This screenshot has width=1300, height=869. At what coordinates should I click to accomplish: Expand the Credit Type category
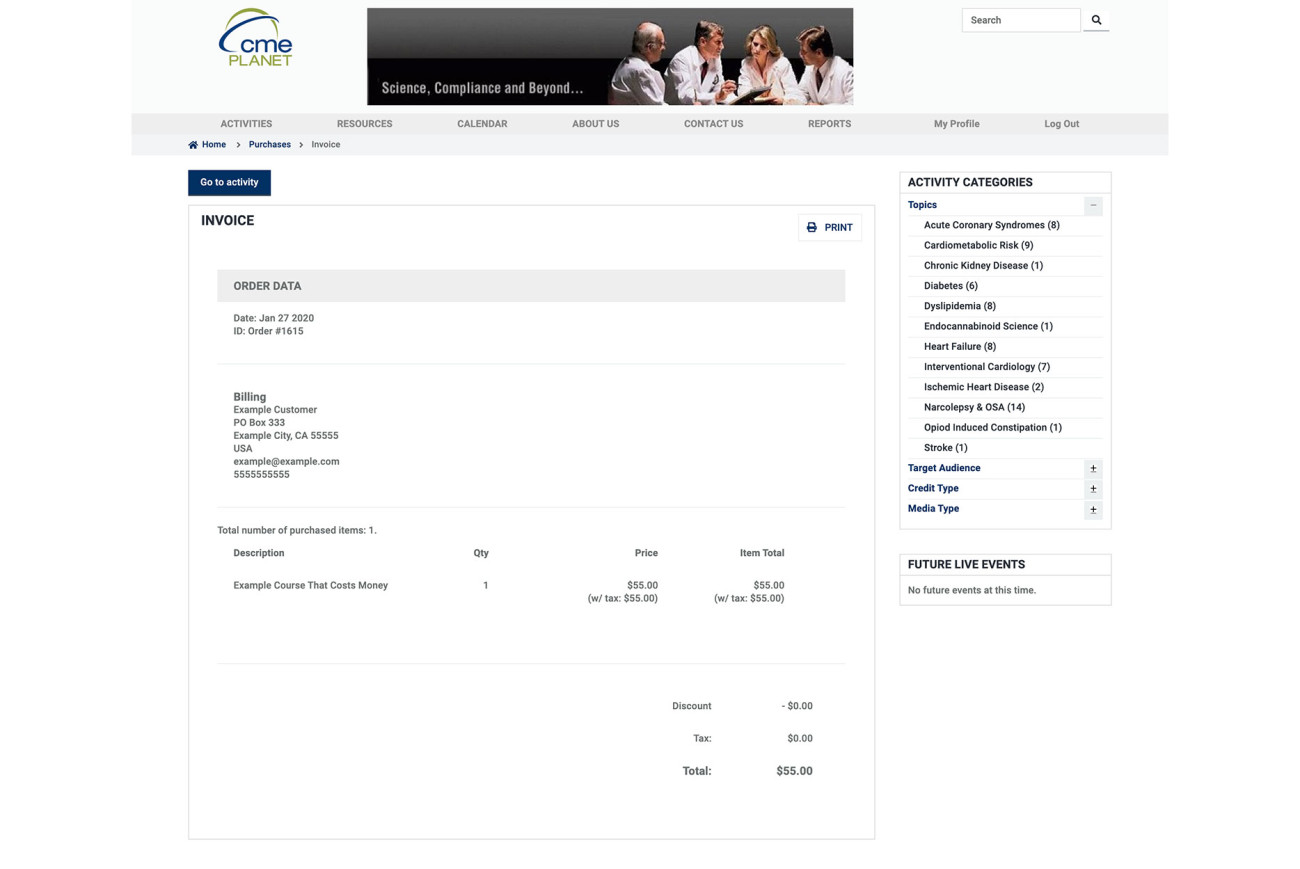tap(1093, 489)
